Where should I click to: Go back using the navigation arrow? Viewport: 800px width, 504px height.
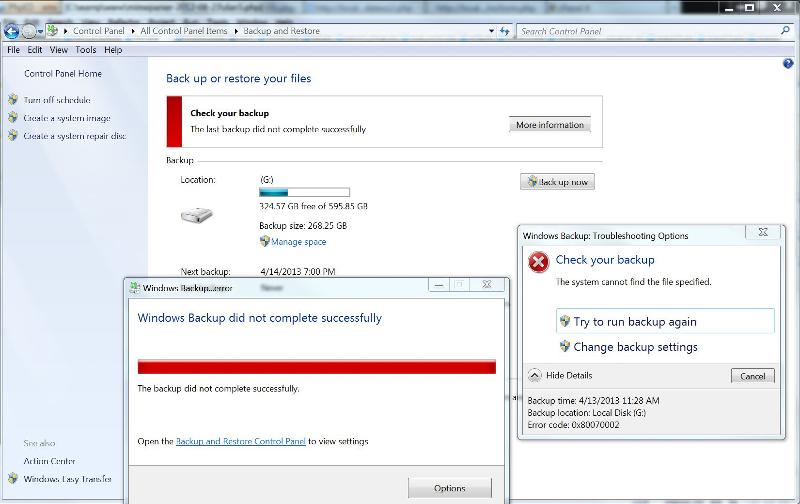[11, 31]
